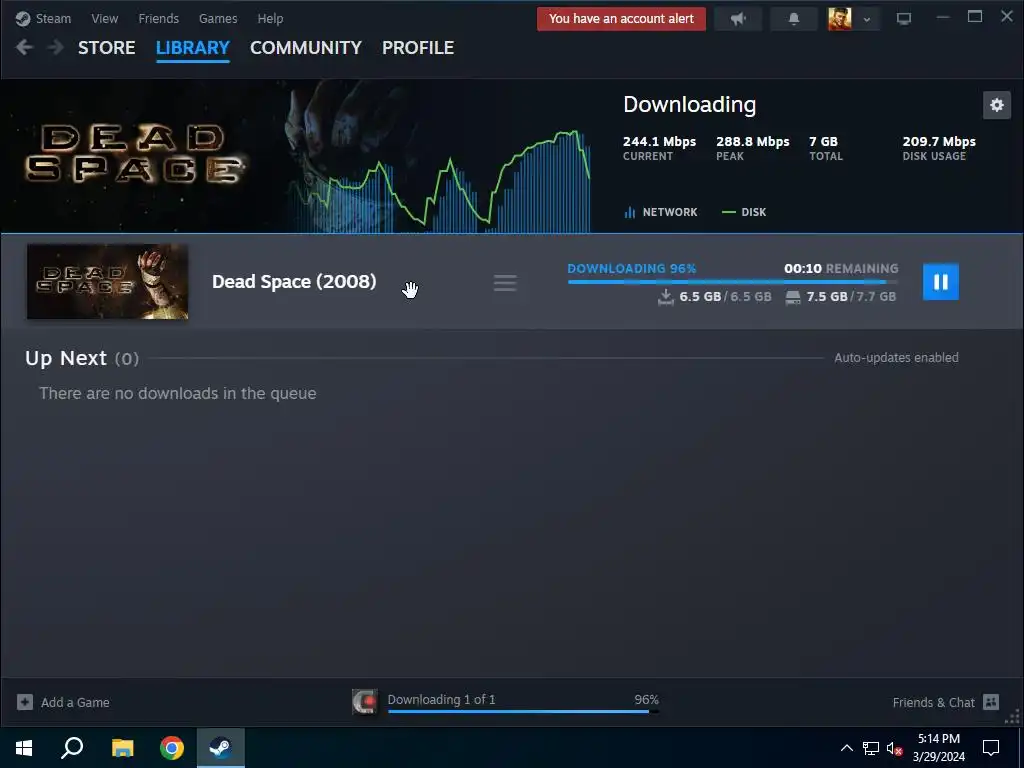The image size is (1024, 768).
Task: Click the disk icon beside 7.5 GB
Action: coord(793,298)
